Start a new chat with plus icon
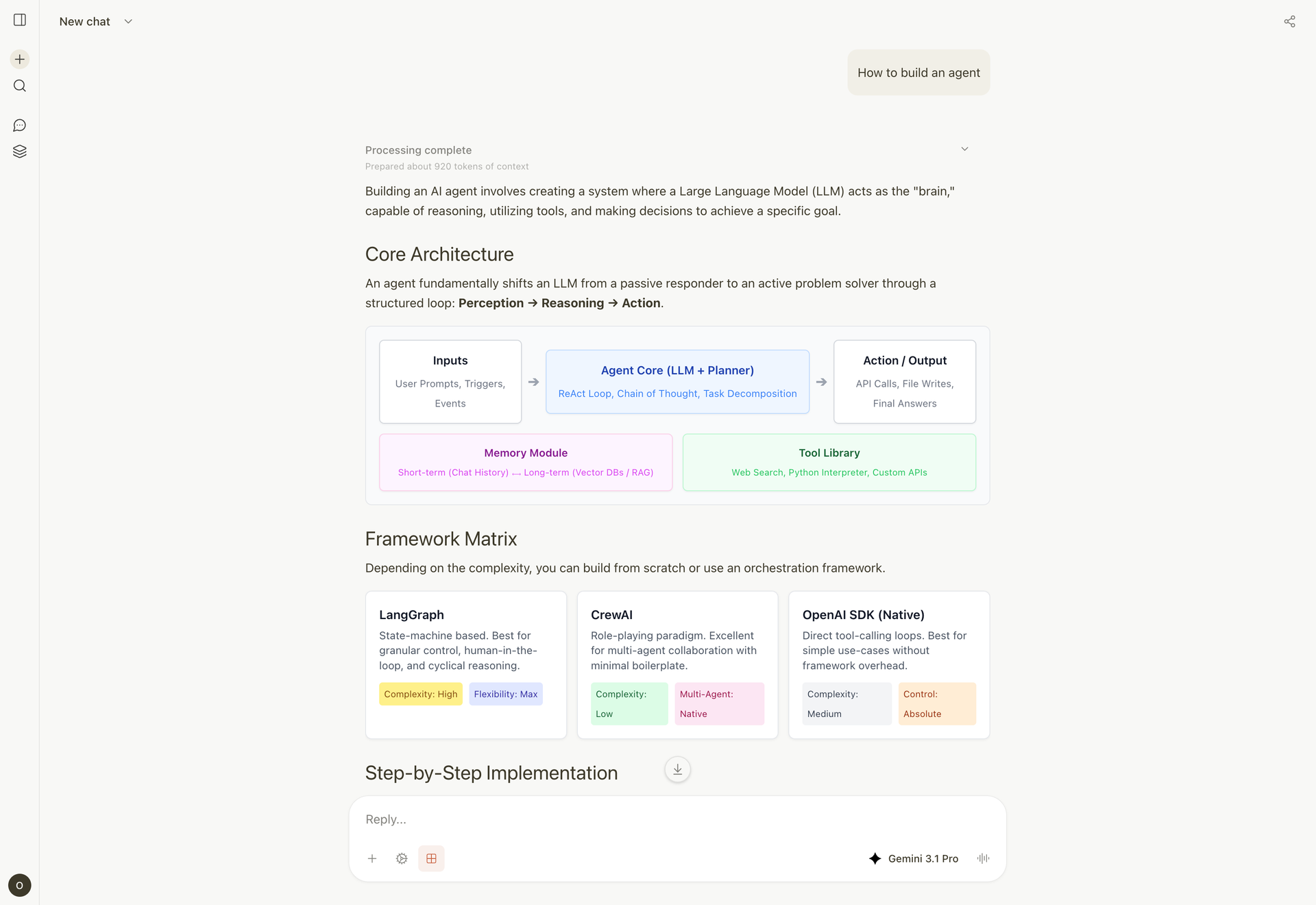This screenshot has width=1316, height=905. pyautogui.click(x=20, y=60)
